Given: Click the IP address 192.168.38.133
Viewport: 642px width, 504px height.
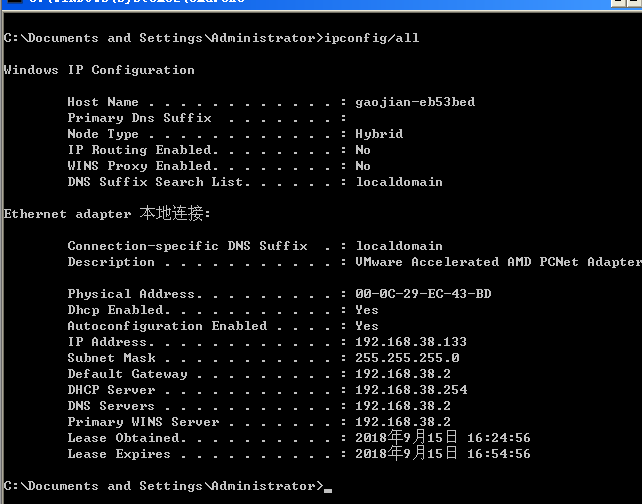Looking at the screenshot, I should [411, 342].
